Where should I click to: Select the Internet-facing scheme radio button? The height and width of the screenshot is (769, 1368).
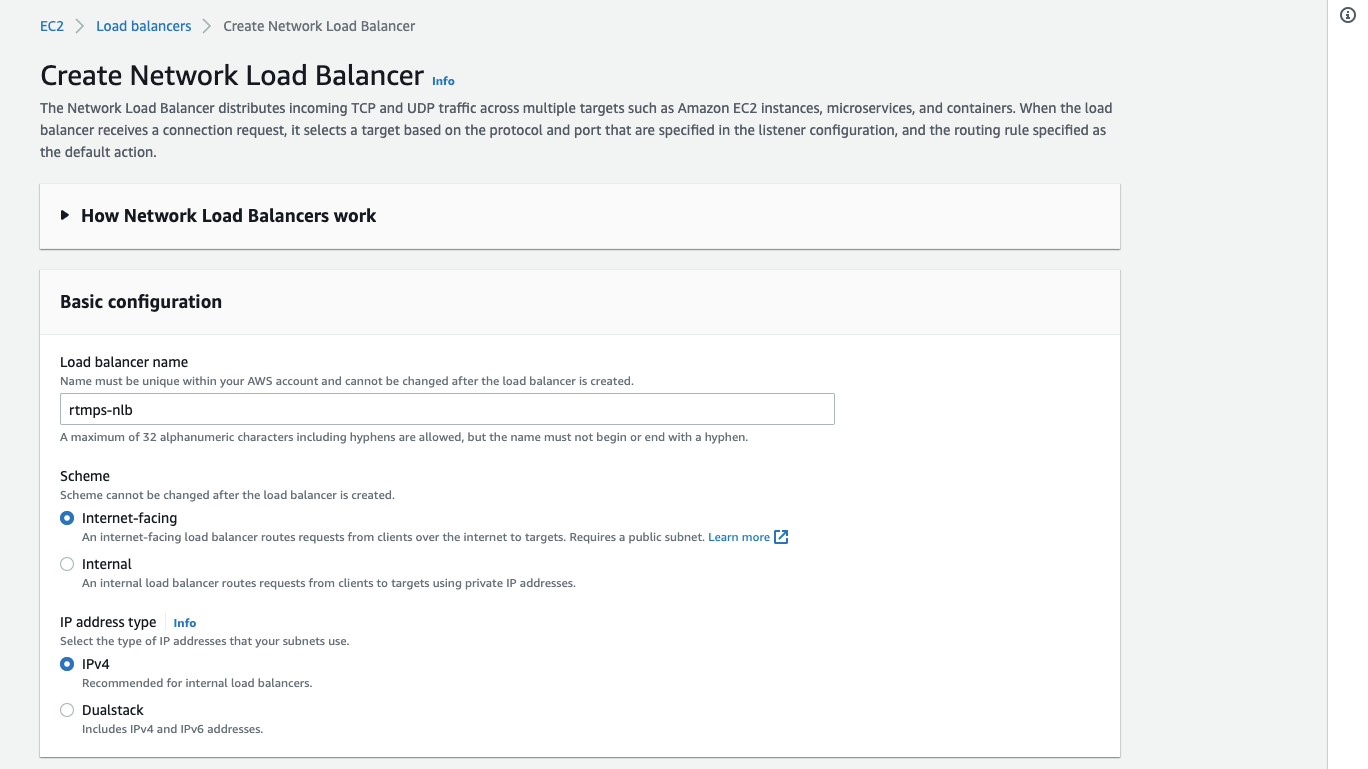click(x=67, y=518)
